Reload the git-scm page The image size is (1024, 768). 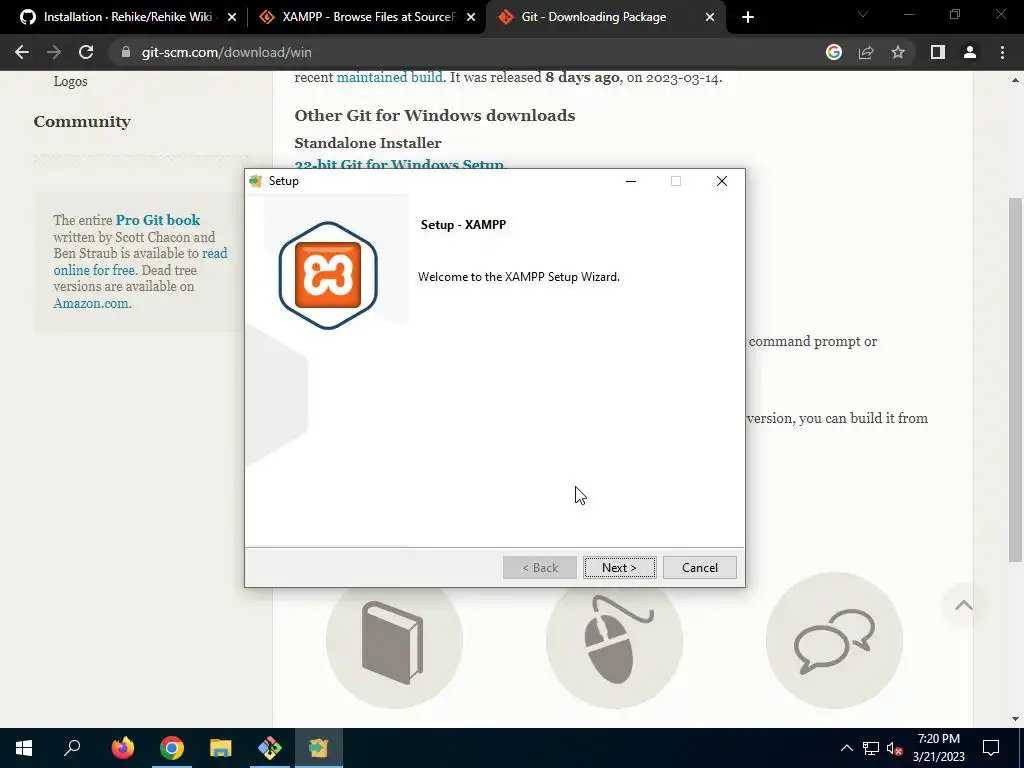(x=86, y=52)
